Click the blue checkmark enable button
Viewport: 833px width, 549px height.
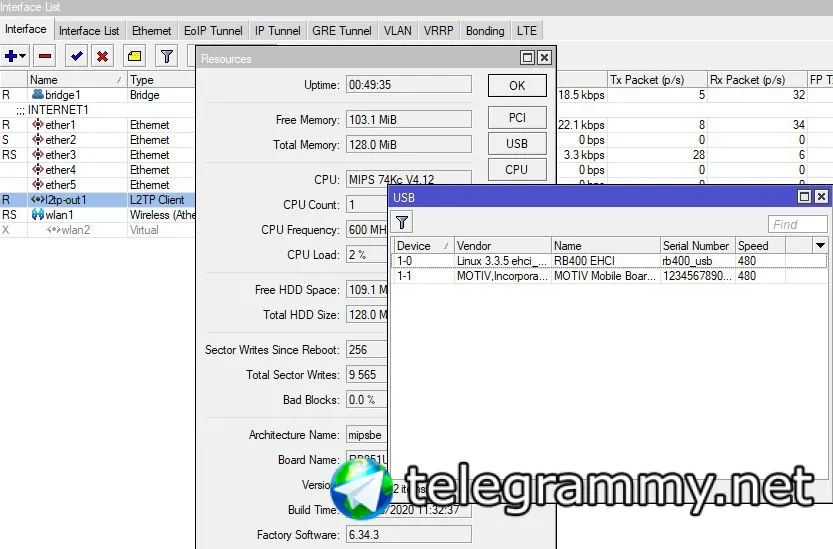(76, 56)
